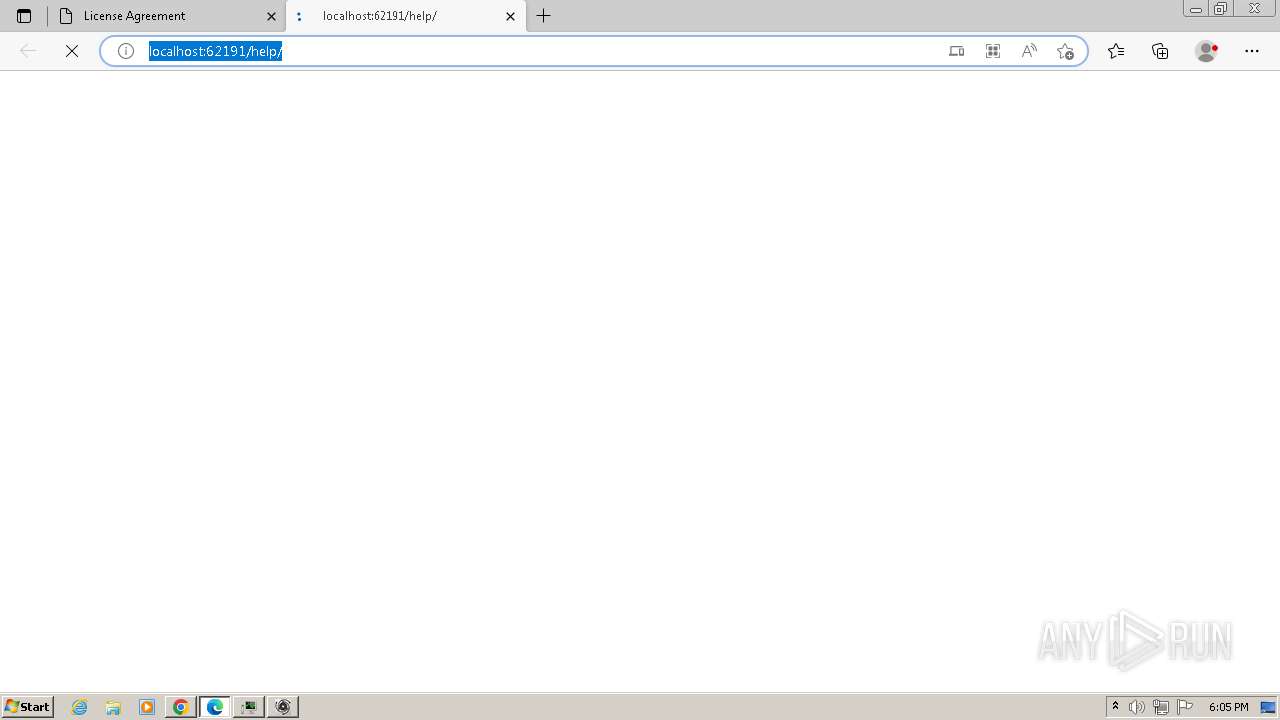Add this page to favorites
The width and height of the screenshot is (1280, 720).
coord(1065,51)
